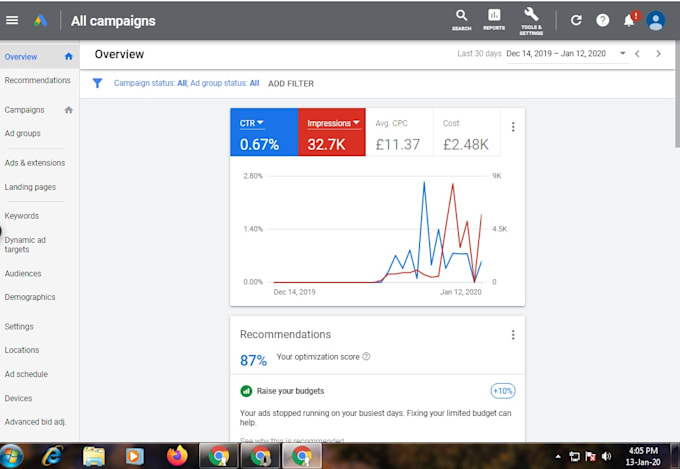680x469 pixels.
Task: Open Ad schedule section
Action: point(26,374)
